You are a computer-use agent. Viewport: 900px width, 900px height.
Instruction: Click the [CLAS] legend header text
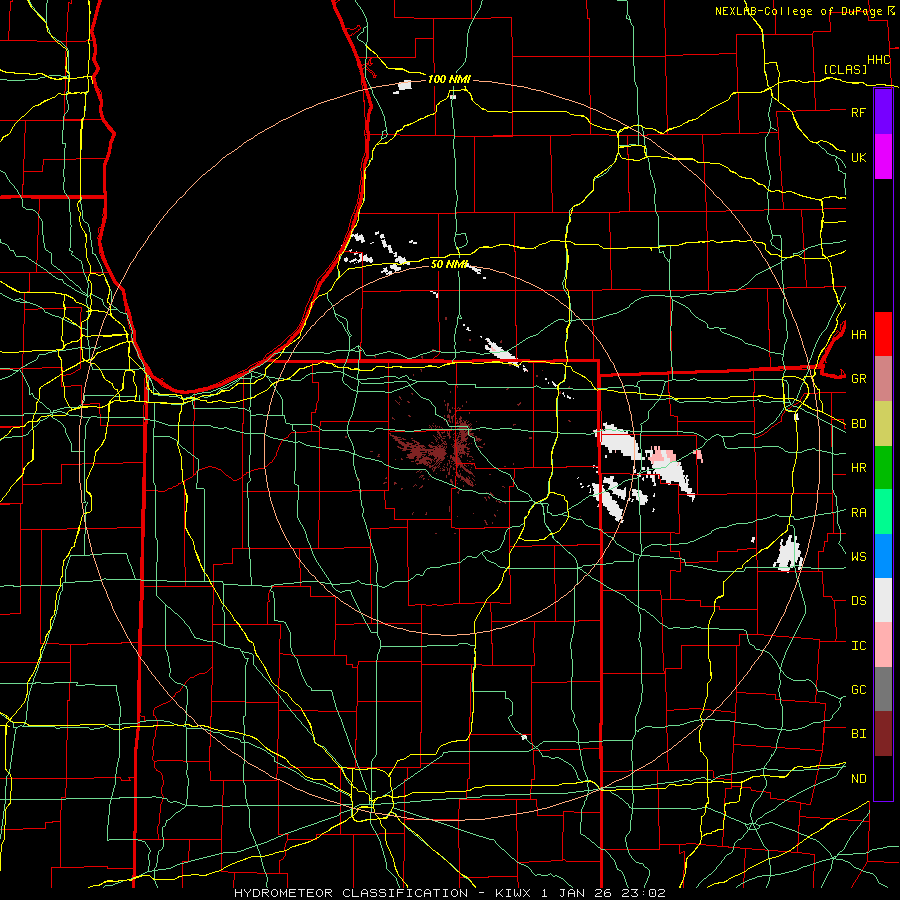coord(845,69)
